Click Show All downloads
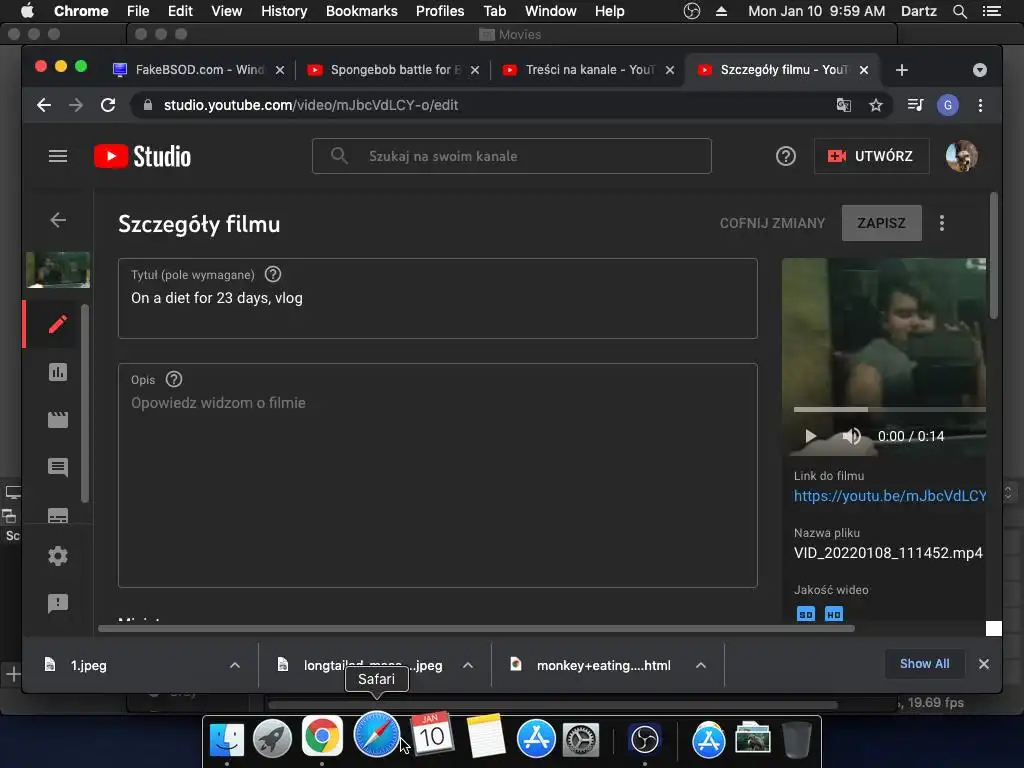1024x768 pixels. click(924, 664)
